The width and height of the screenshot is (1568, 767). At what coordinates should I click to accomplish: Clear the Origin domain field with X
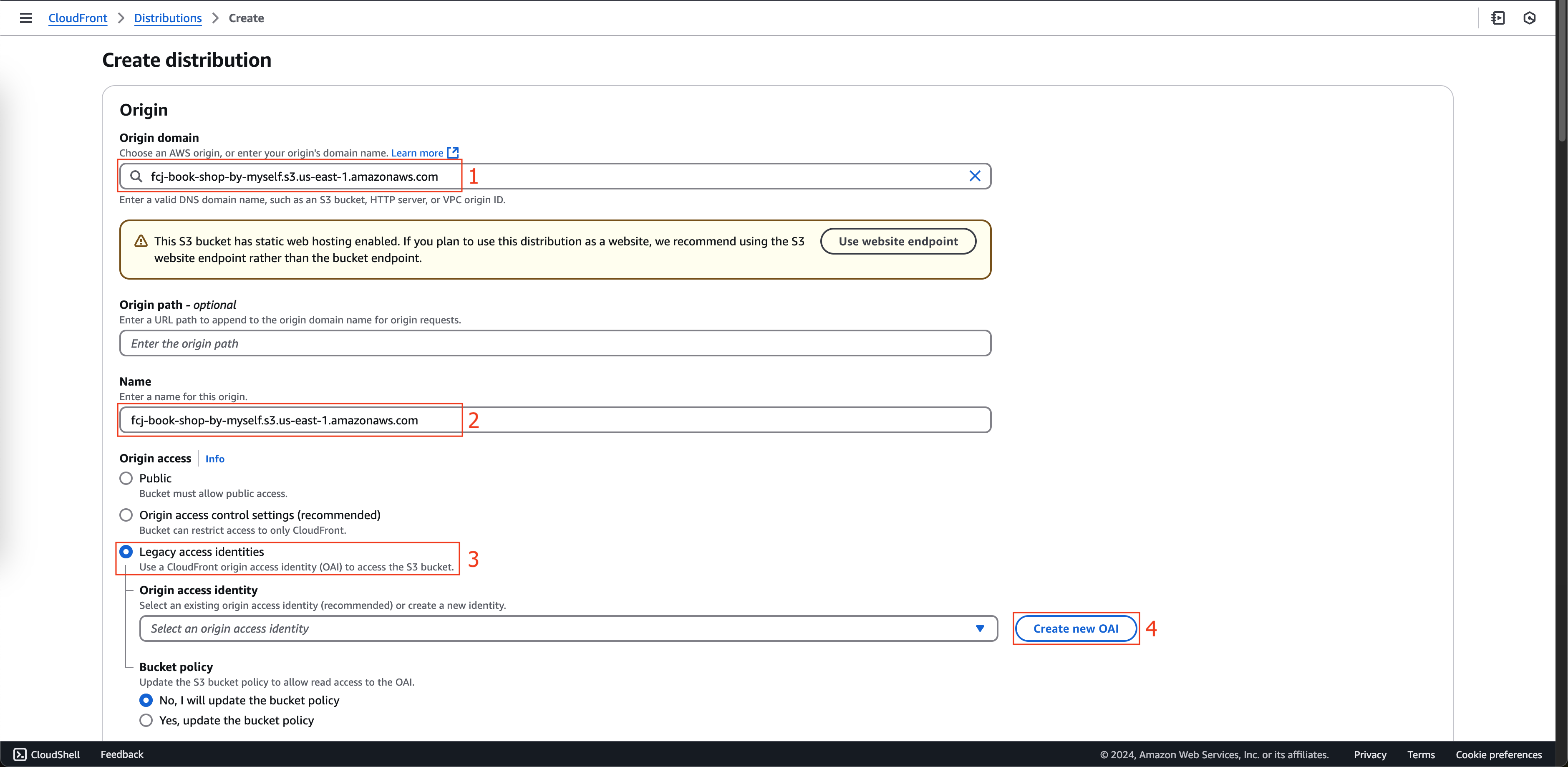point(975,177)
